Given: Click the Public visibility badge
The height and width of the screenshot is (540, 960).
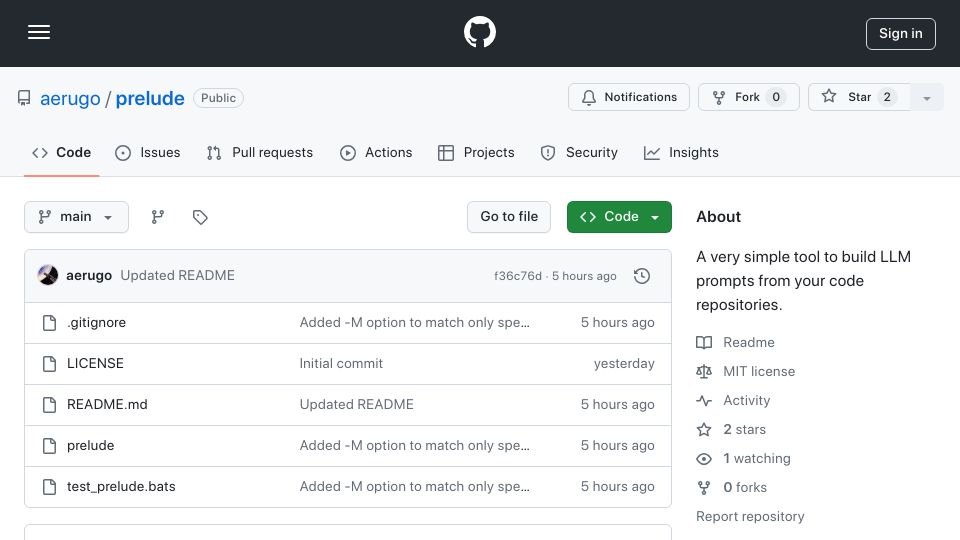Looking at the screenshot, I should click(x=219, y=98).
